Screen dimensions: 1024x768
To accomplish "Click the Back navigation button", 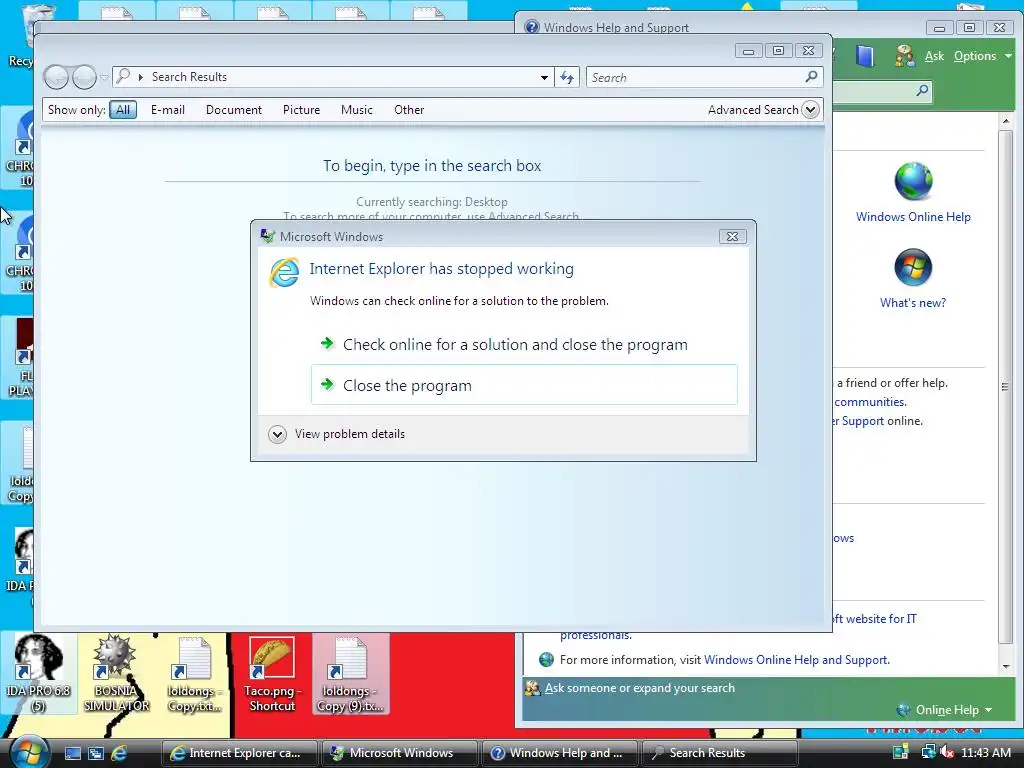I will click(x=56, y=77).
